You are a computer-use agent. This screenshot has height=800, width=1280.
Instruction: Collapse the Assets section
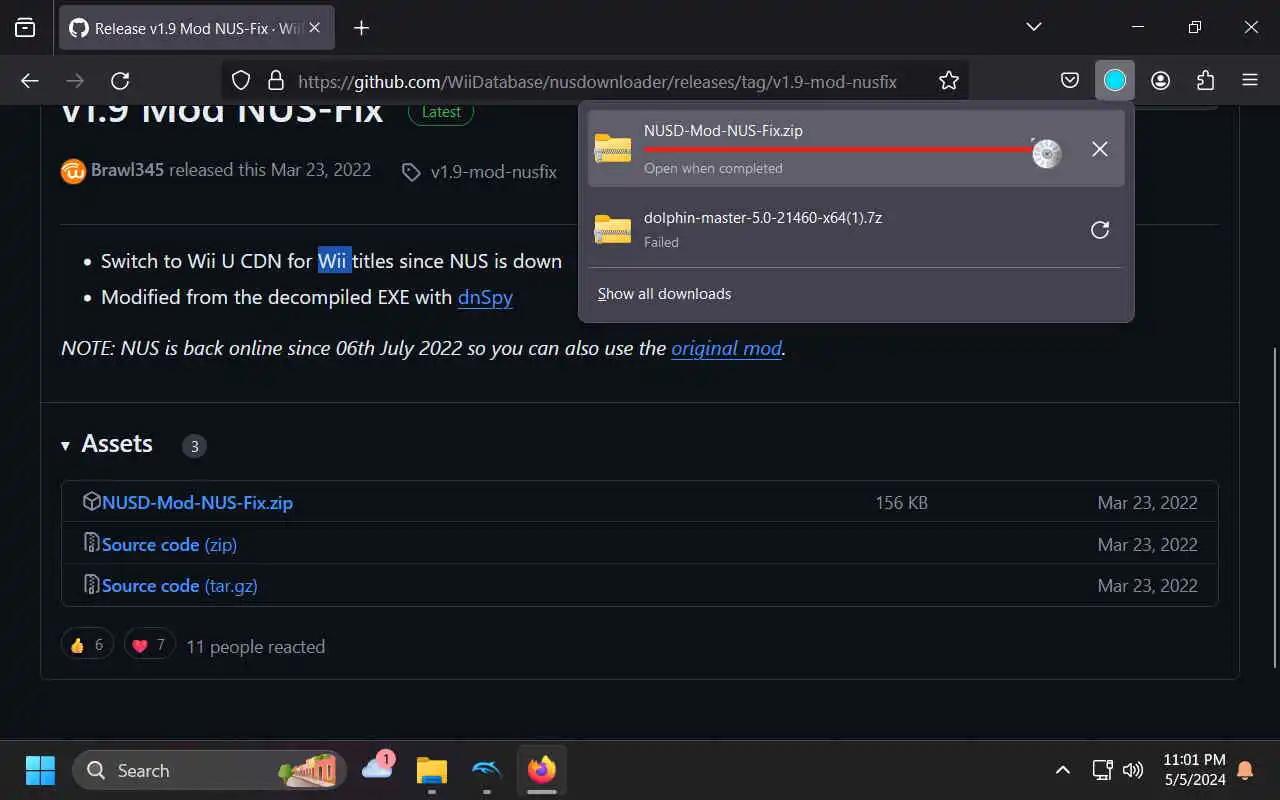click(x=107, y=444)
